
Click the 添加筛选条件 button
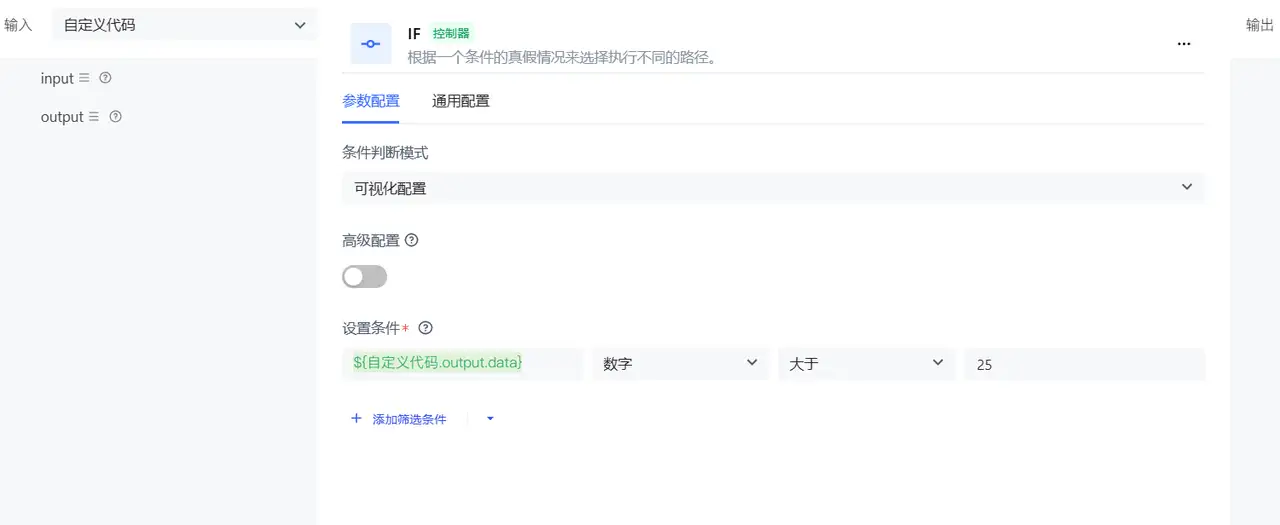(x=398, y=419)
